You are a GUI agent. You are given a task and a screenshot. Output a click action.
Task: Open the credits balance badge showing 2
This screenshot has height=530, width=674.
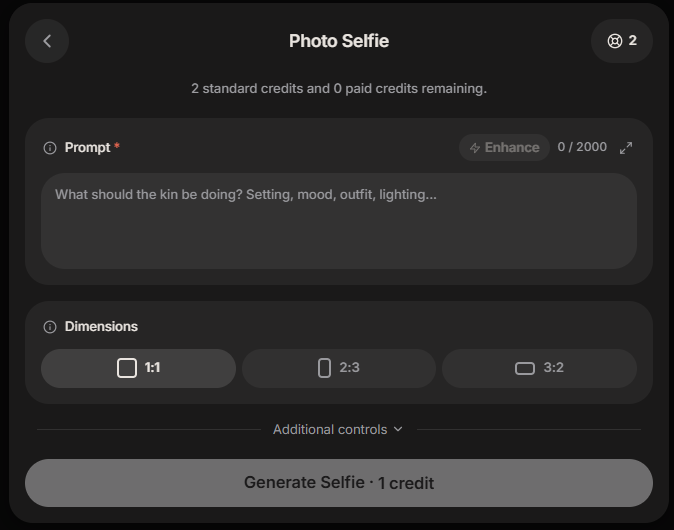pyautogui.click(x=622, y=41)
